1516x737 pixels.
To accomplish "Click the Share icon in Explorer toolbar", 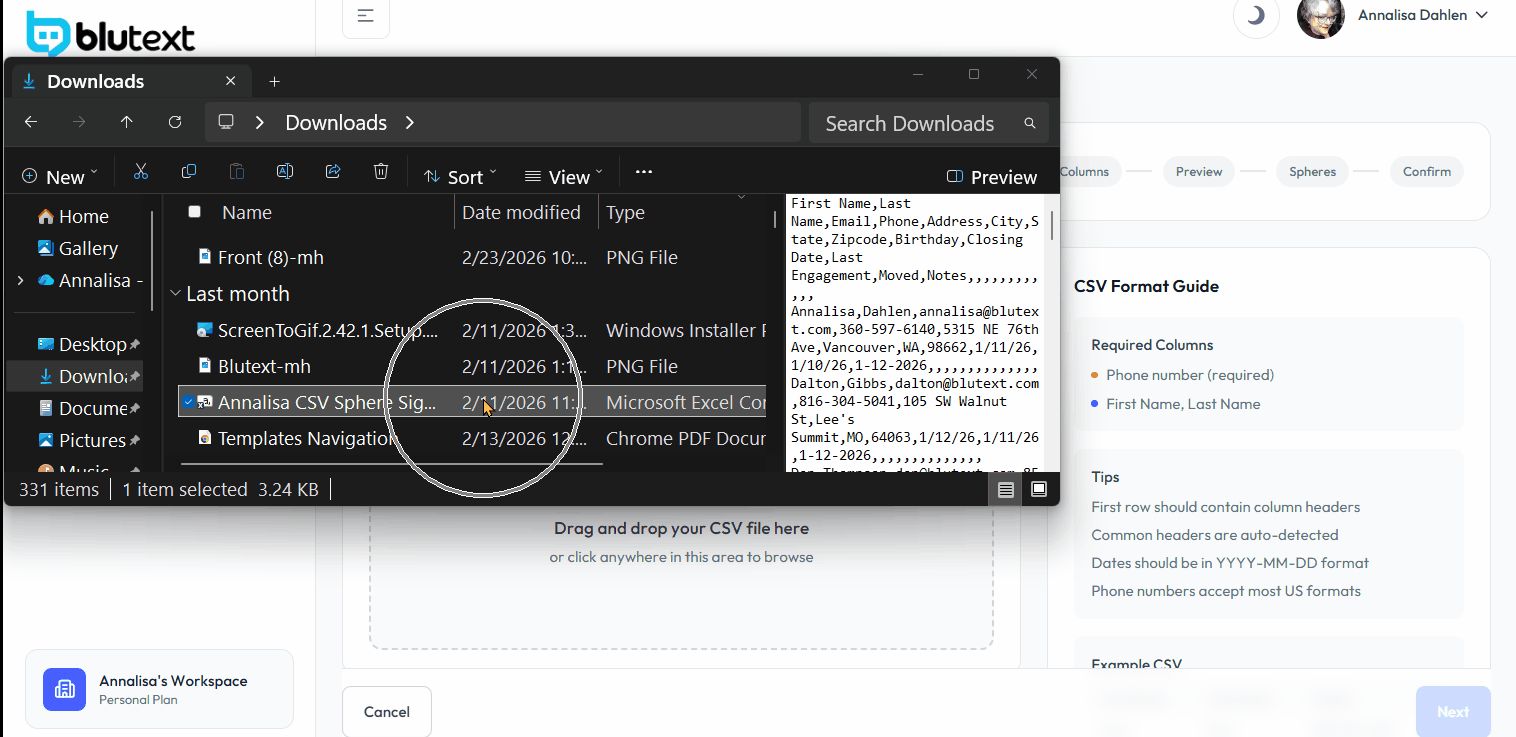I will pos(333,172).
